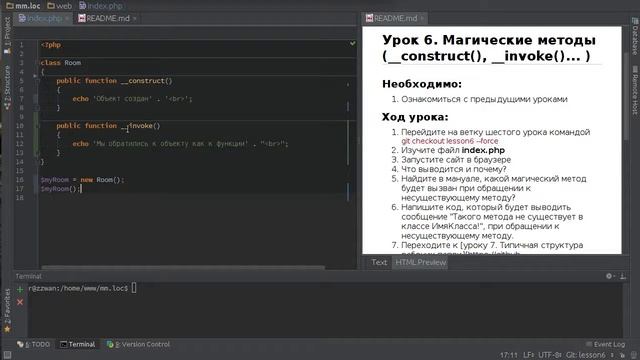Viewport: 640px width, 360px height.
Task: Close README.md tab in right pane
Action: tap(422, 18)
